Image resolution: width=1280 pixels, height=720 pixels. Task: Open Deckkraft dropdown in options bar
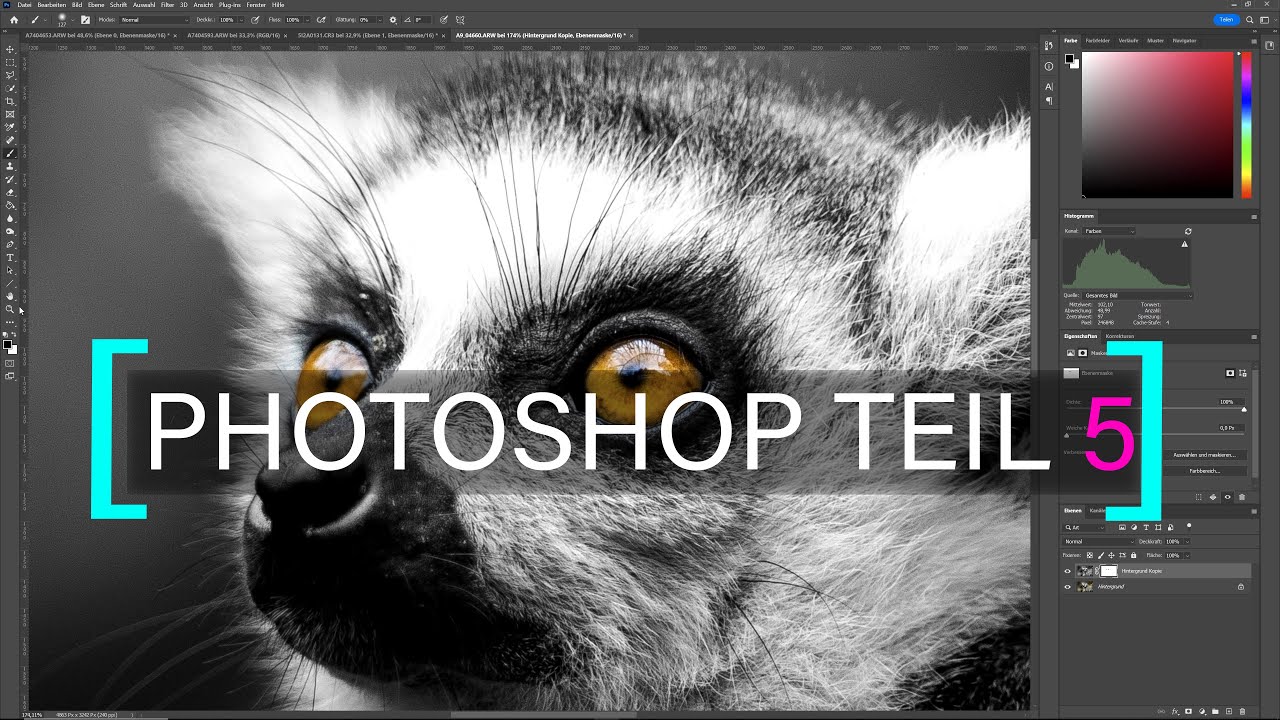[x=240, y=20]
